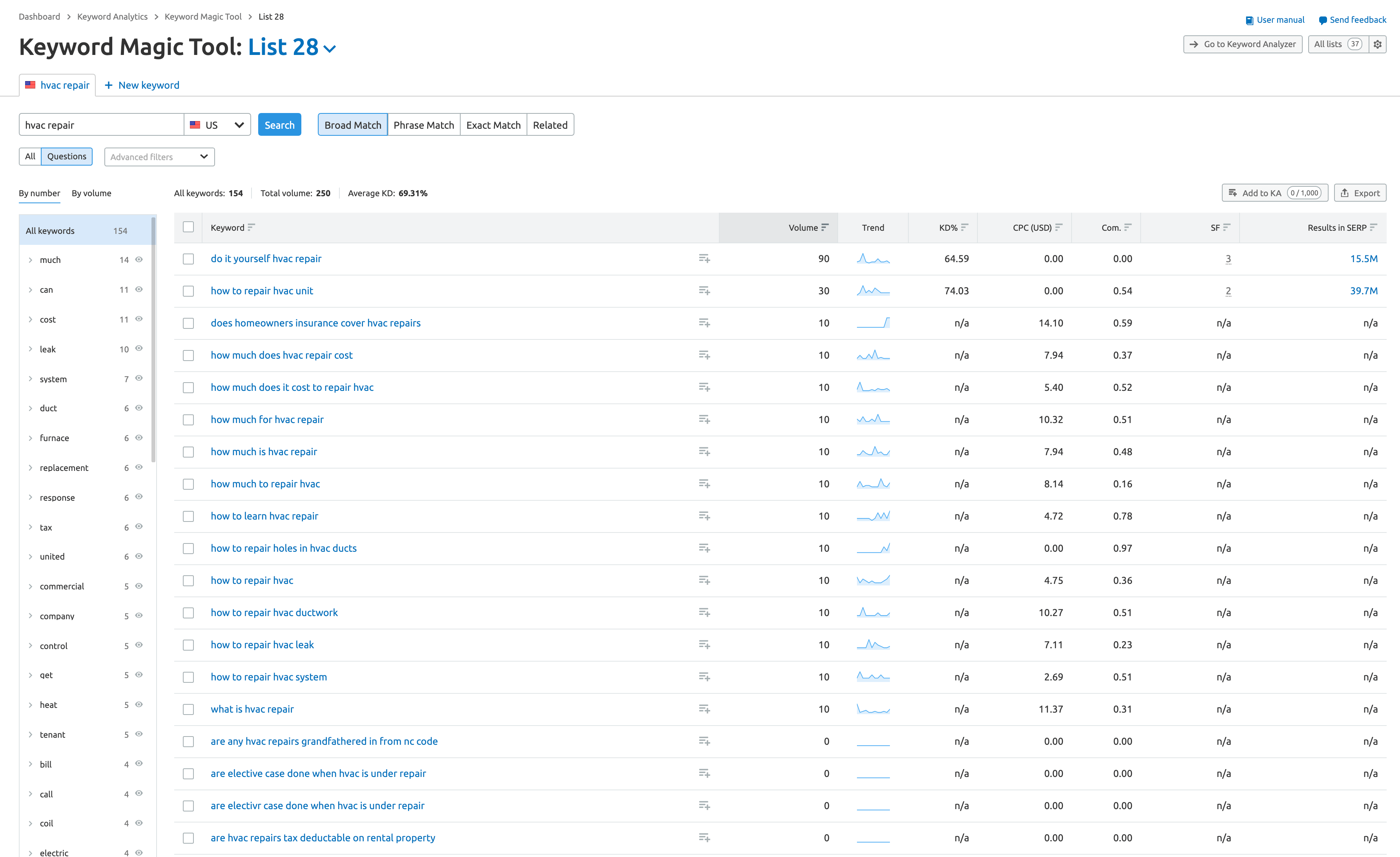Select the hvac repair keyword tab
The height and width of the screenshot is (857, 1400).
click(x=57, y=85)
